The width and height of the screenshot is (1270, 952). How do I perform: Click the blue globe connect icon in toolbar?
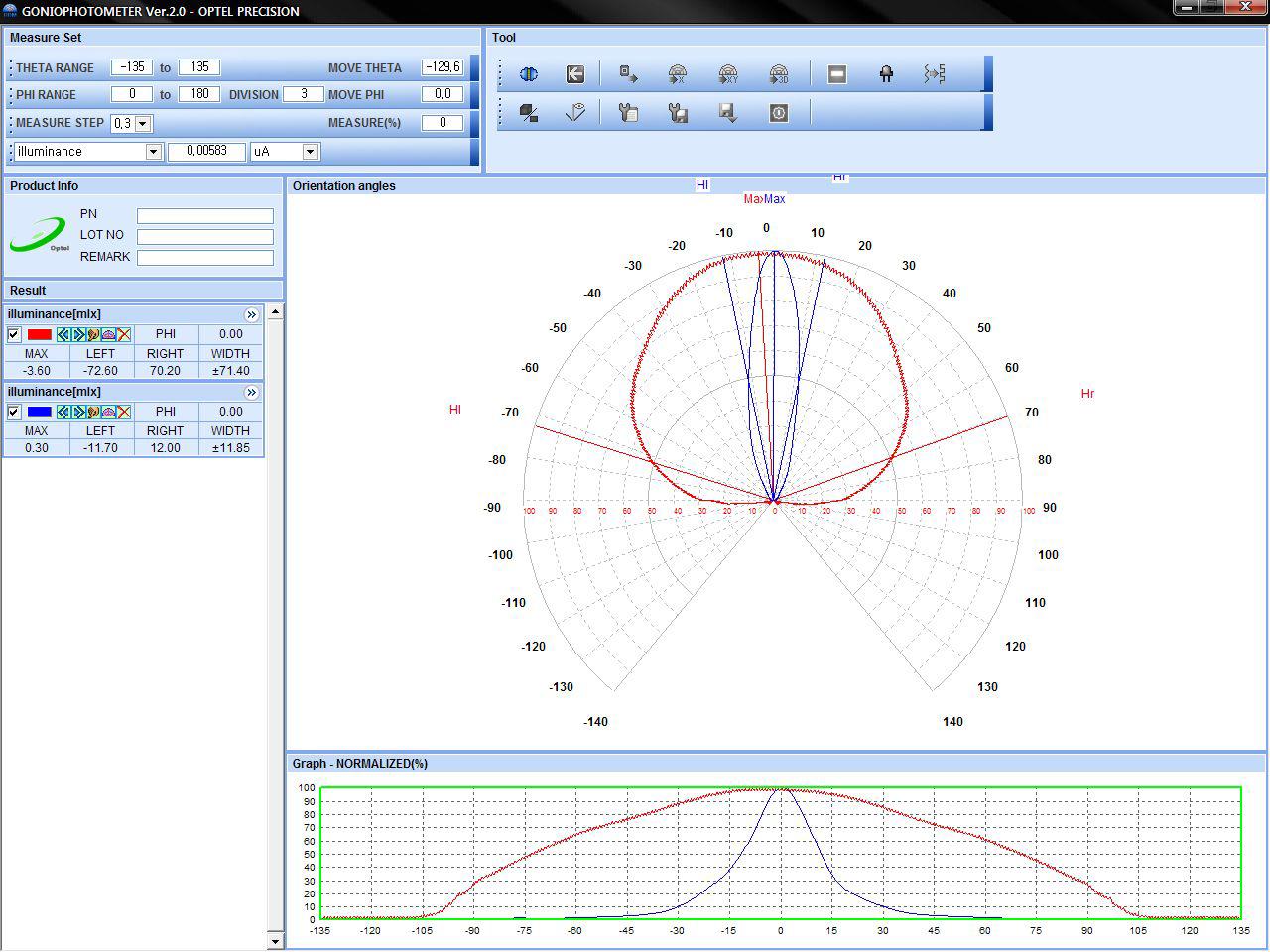[529, 74]
